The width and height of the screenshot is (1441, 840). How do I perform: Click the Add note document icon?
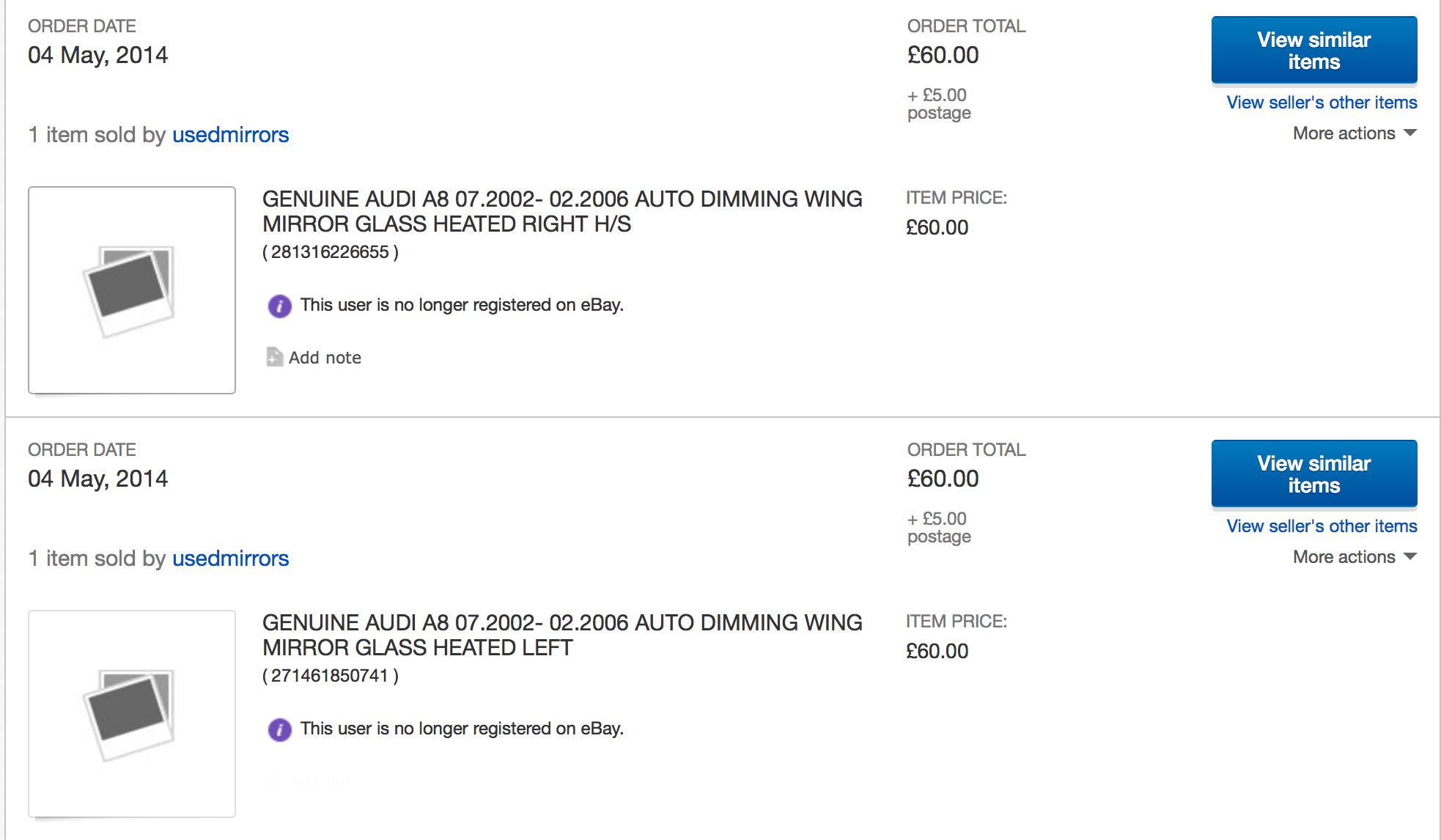(x=274, y=357)
